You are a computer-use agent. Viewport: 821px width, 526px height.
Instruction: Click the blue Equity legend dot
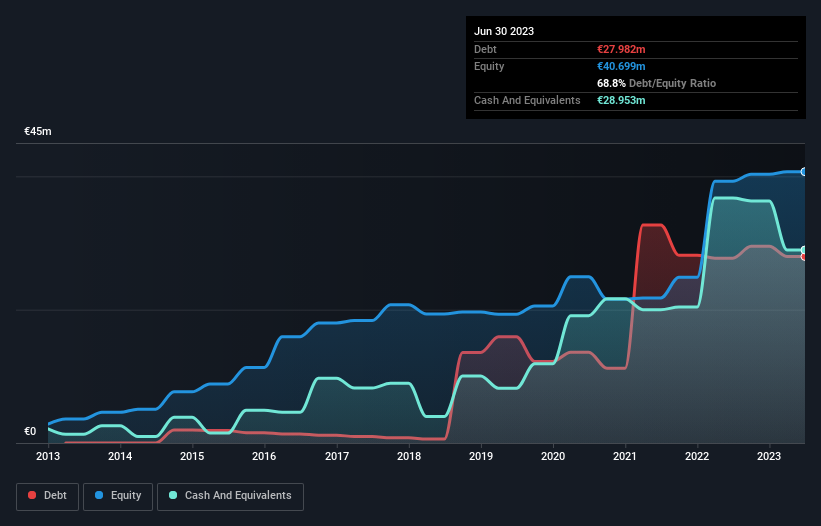[x=99, y=495]
